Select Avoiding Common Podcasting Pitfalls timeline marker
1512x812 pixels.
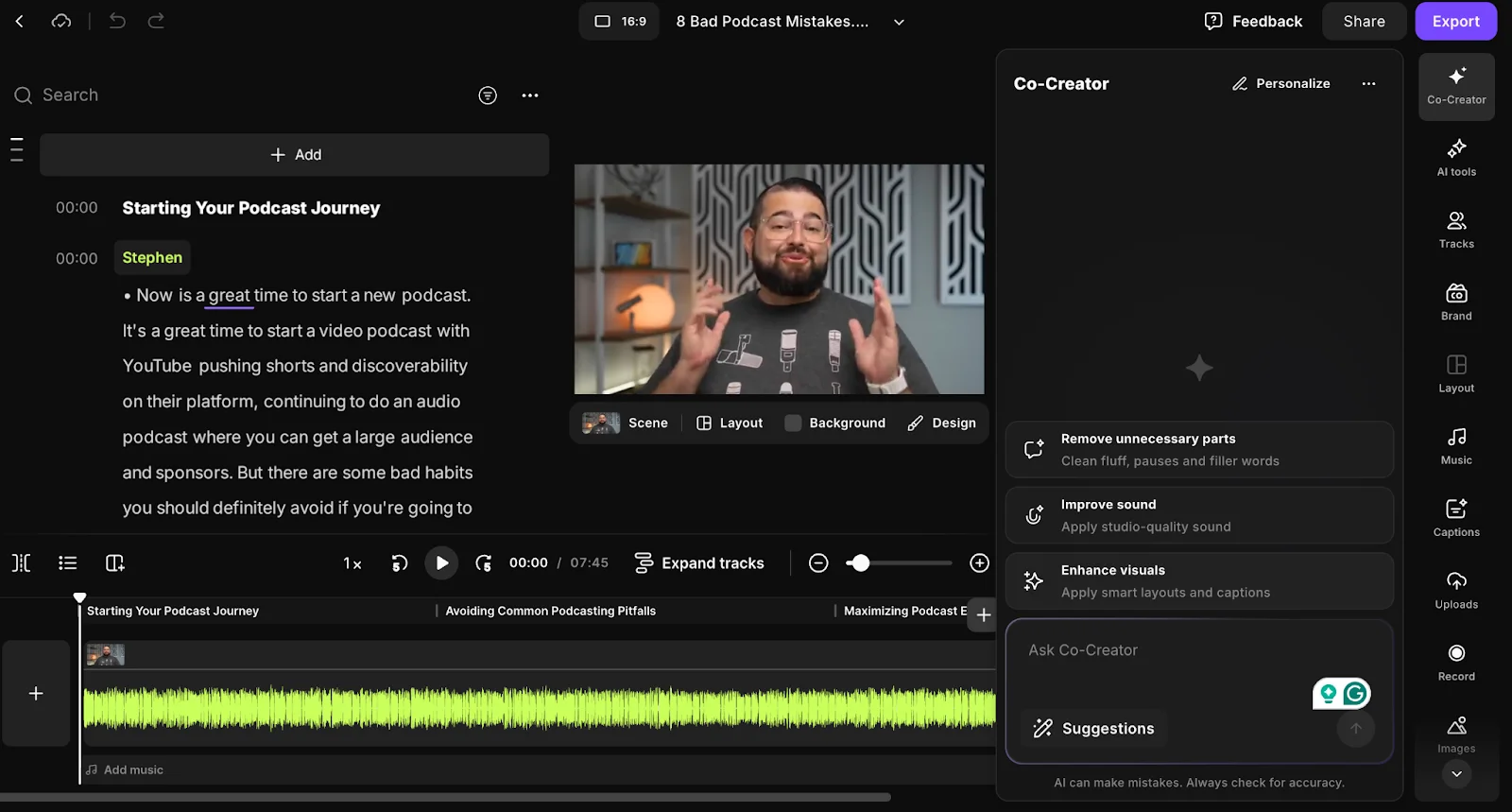pyautogui.click(x=550, y=611)
